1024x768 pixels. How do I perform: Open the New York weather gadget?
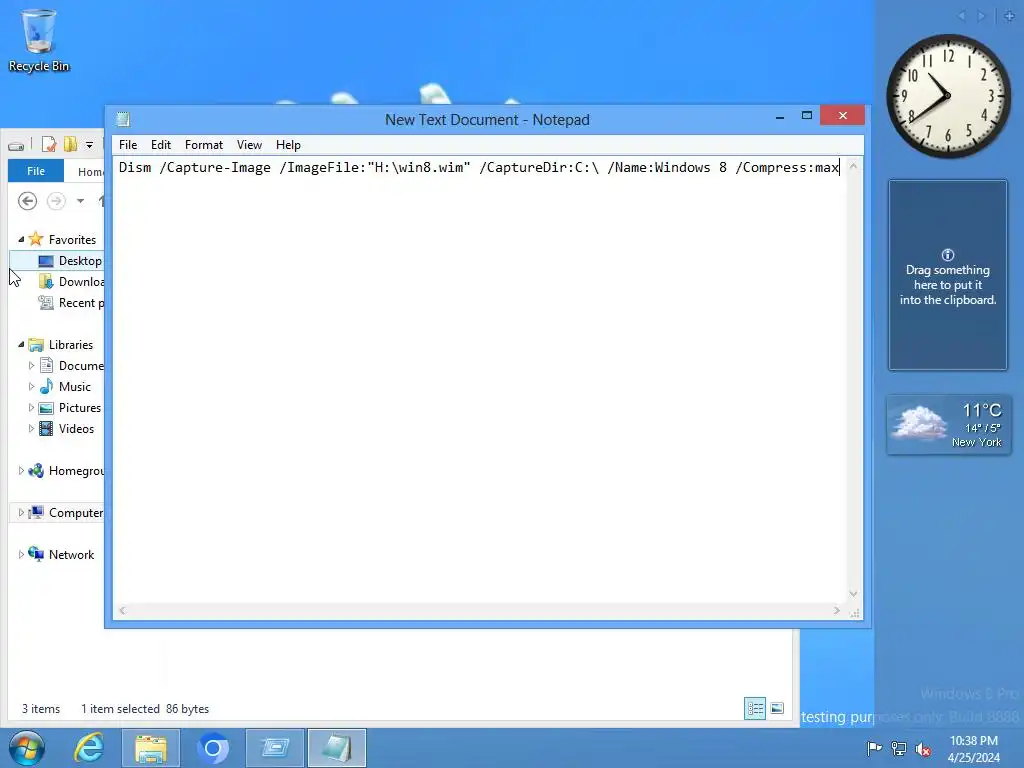coord(949,424)
